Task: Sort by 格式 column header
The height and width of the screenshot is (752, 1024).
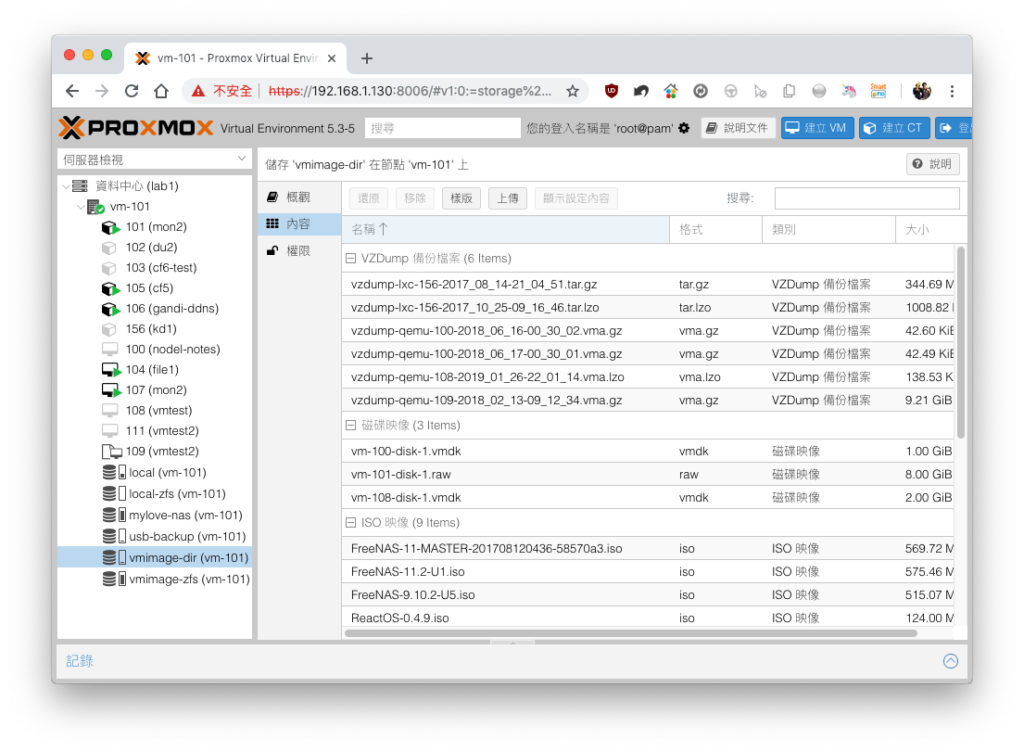Action: click(716, 229)
